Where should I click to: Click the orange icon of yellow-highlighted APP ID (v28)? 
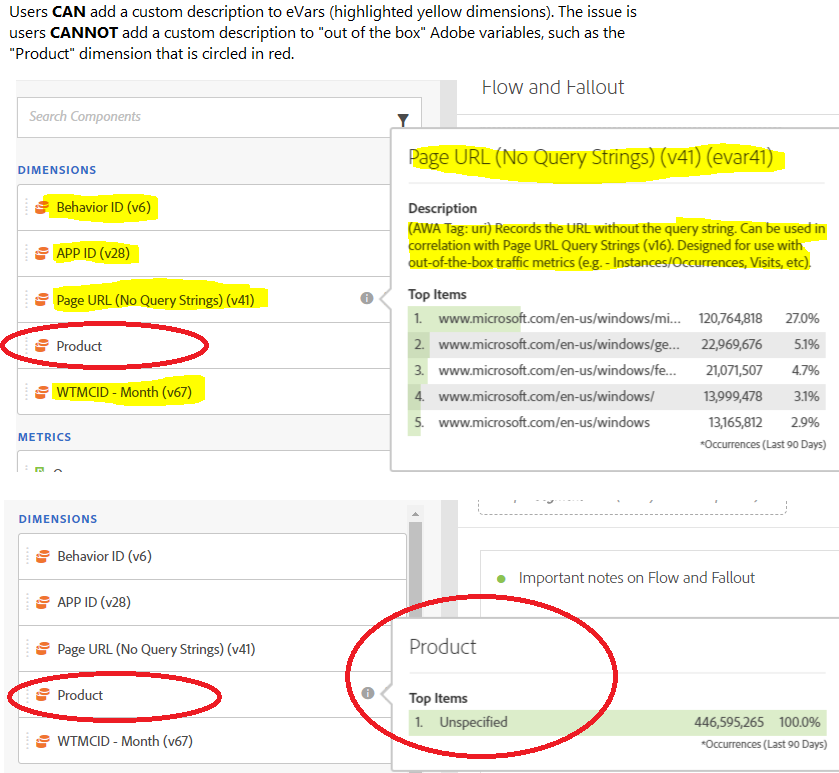click(42, 254)
